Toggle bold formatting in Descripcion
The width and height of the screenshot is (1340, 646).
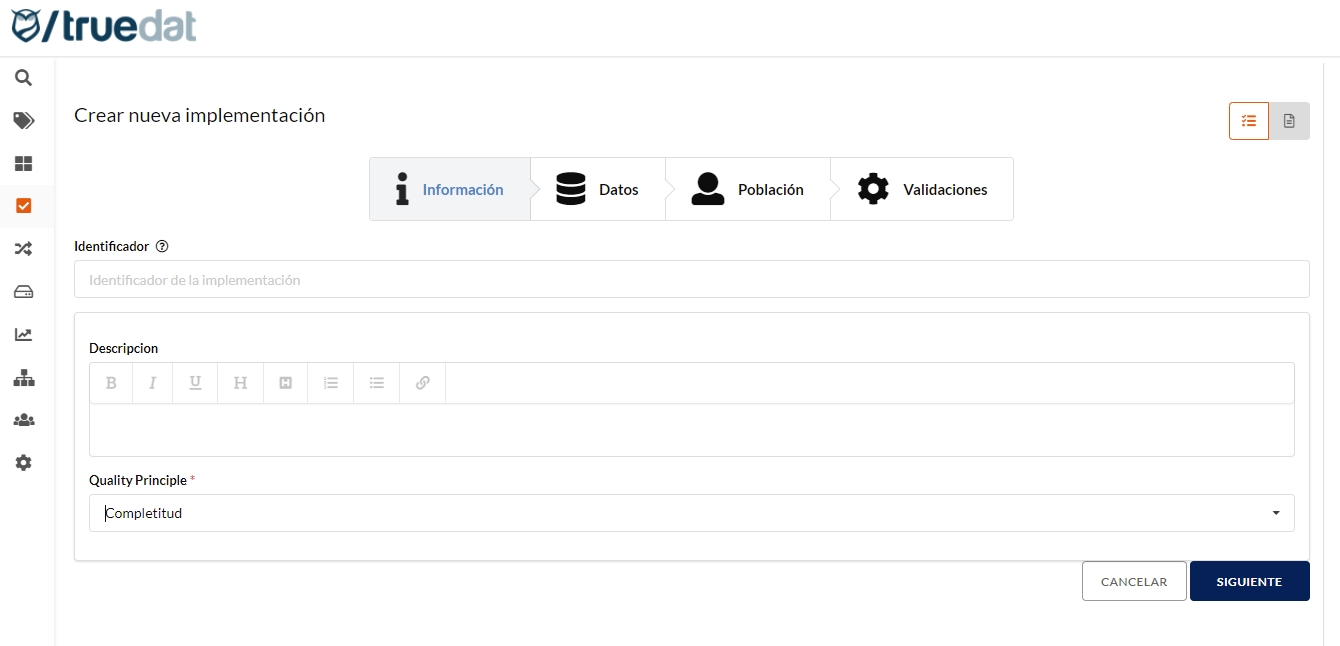(x=111, y=383)
